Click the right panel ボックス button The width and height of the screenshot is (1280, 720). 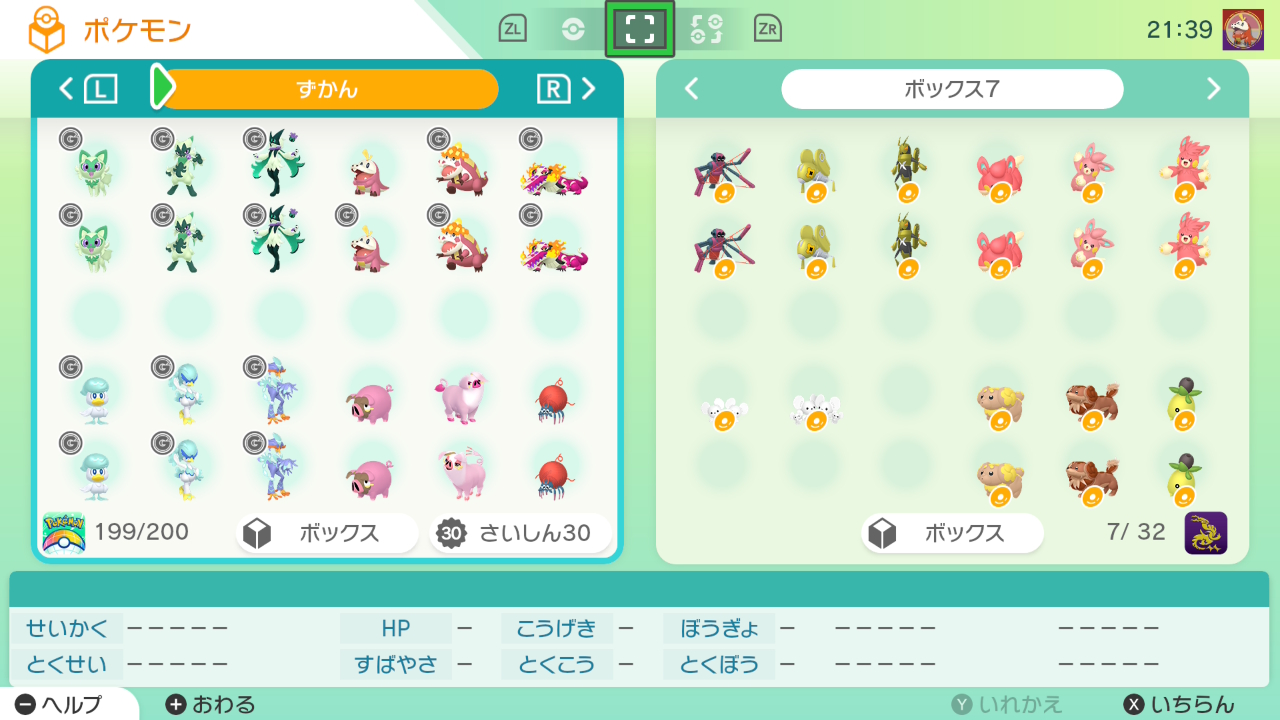click(x=952, y=533)
